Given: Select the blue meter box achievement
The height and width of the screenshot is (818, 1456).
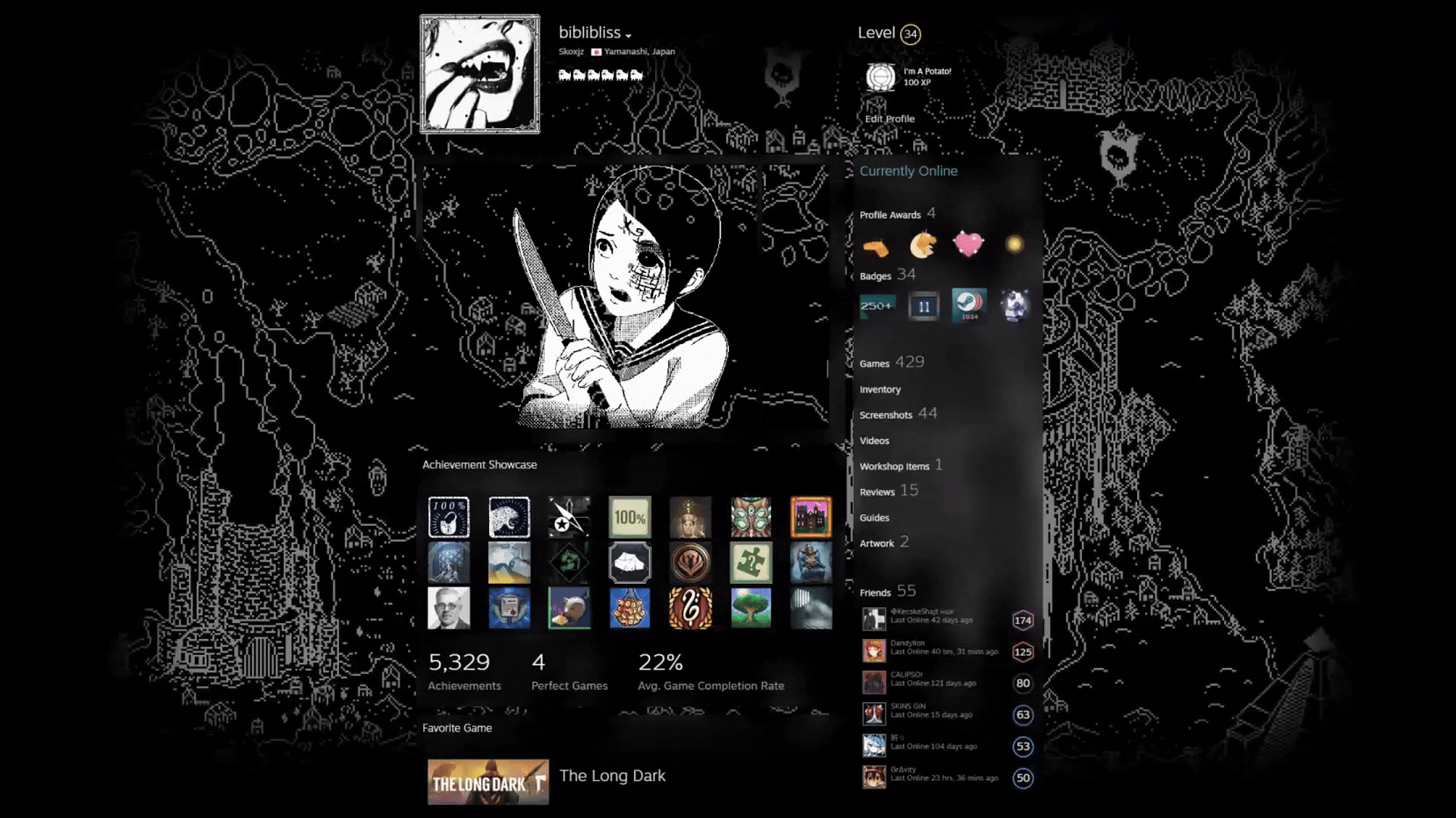Looking at the screenshot, I should coord(509,608).
